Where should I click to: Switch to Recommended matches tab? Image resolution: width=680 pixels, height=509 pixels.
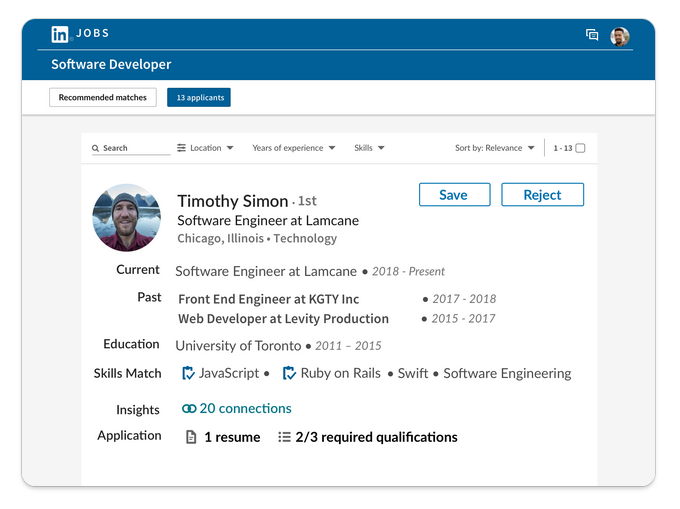103,98
